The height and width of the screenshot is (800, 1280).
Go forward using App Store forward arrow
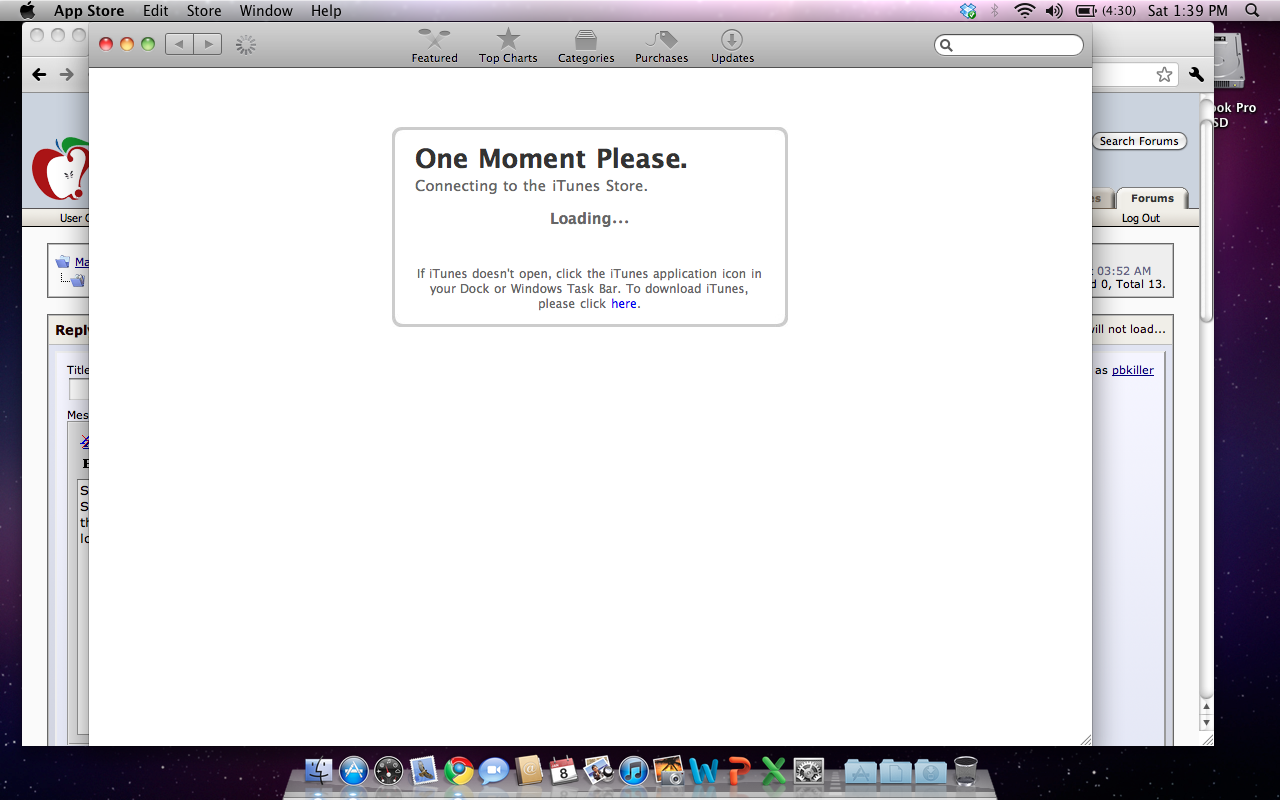(x=208, y=44)
